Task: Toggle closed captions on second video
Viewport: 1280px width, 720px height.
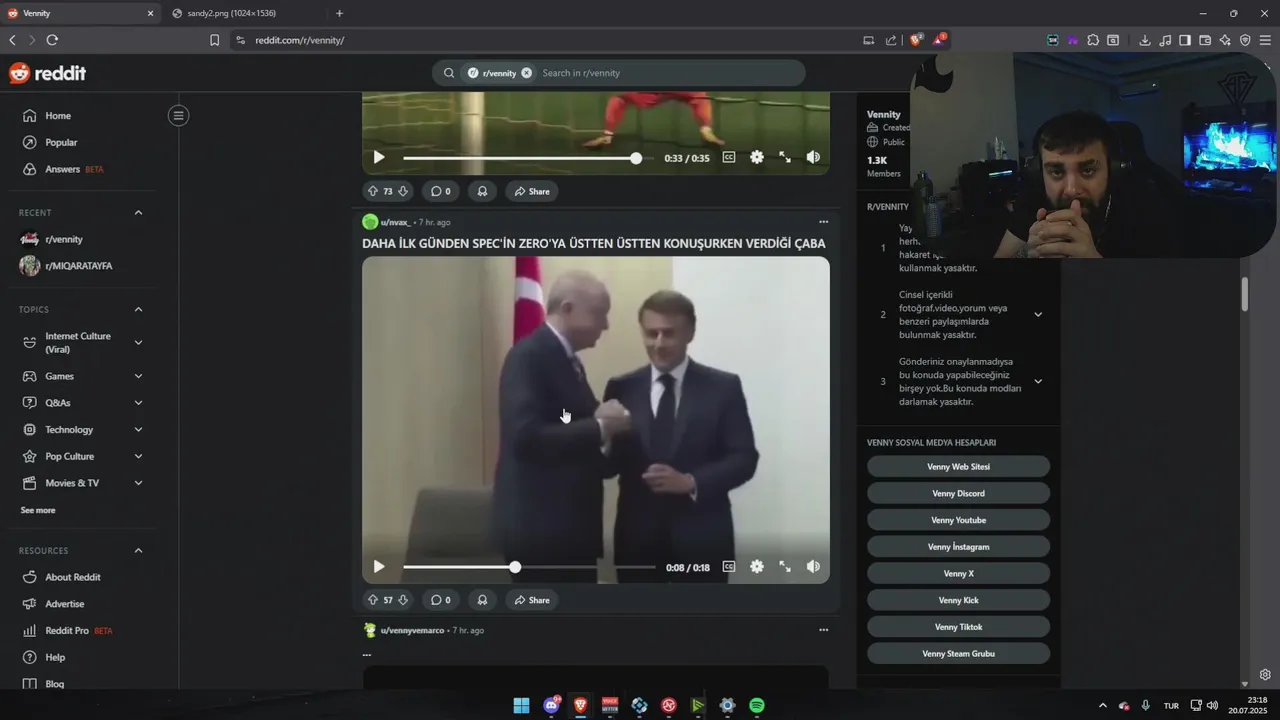Action: (729, 566)
